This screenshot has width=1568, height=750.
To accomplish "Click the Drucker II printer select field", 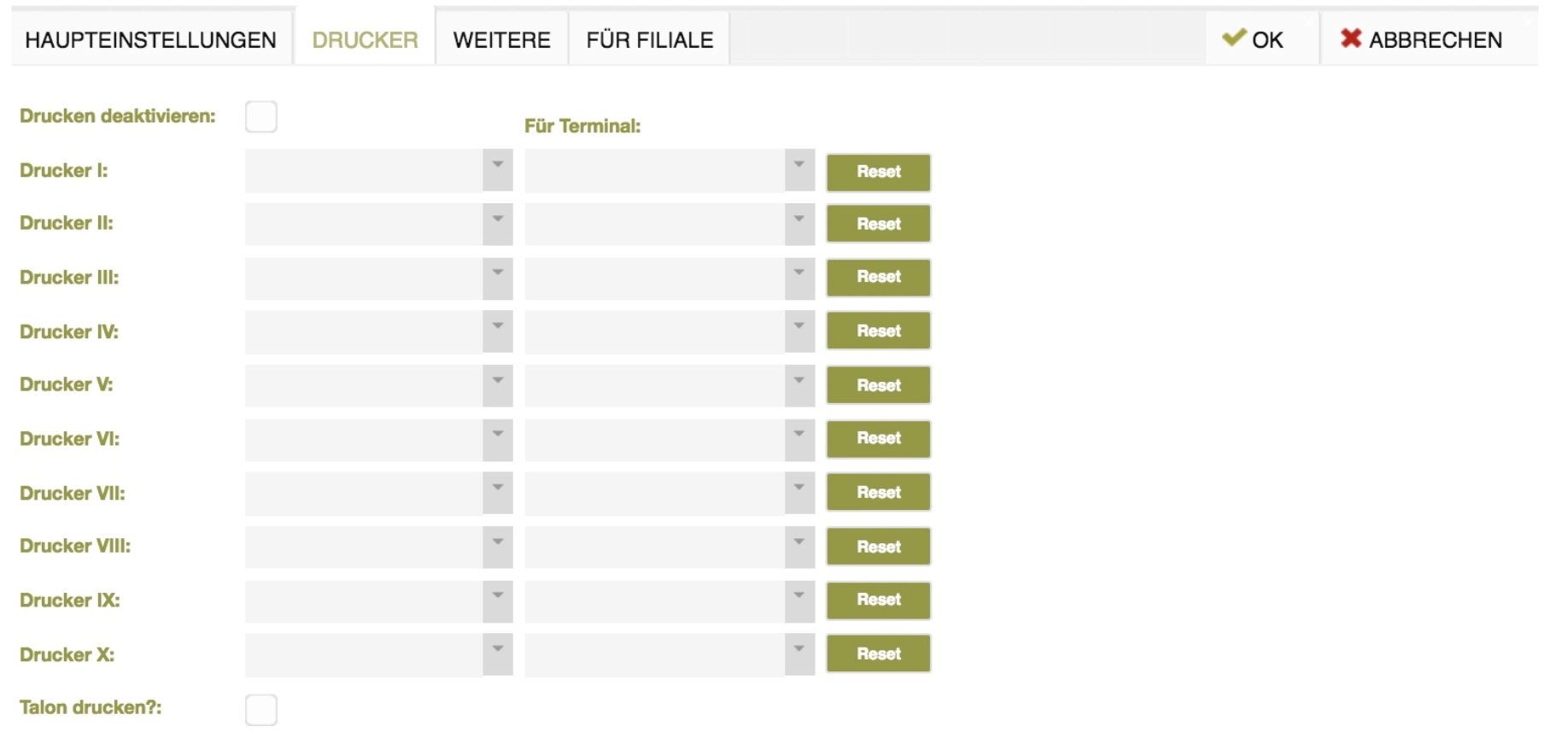I will (379, 224).
